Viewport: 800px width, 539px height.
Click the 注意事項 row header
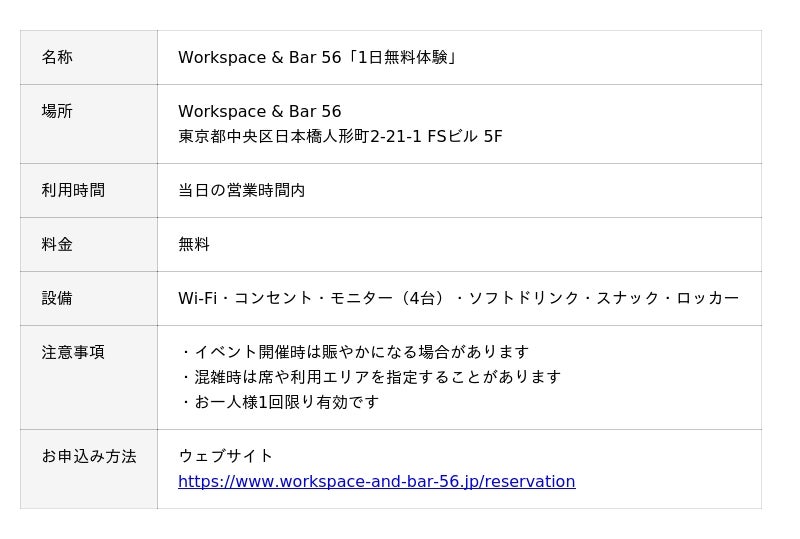pyautogui.click(x=73, y=353)
